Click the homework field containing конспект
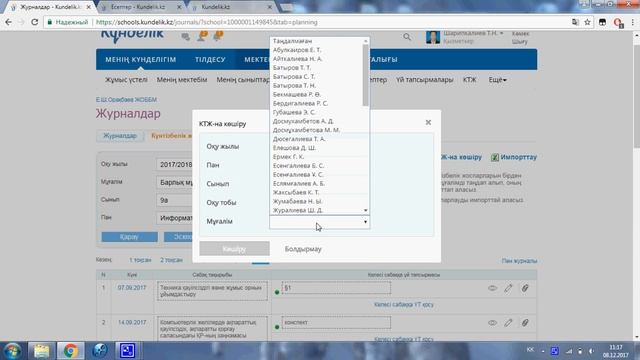Image resolution: width=640 pixels, height=360 pixels. 336,322
